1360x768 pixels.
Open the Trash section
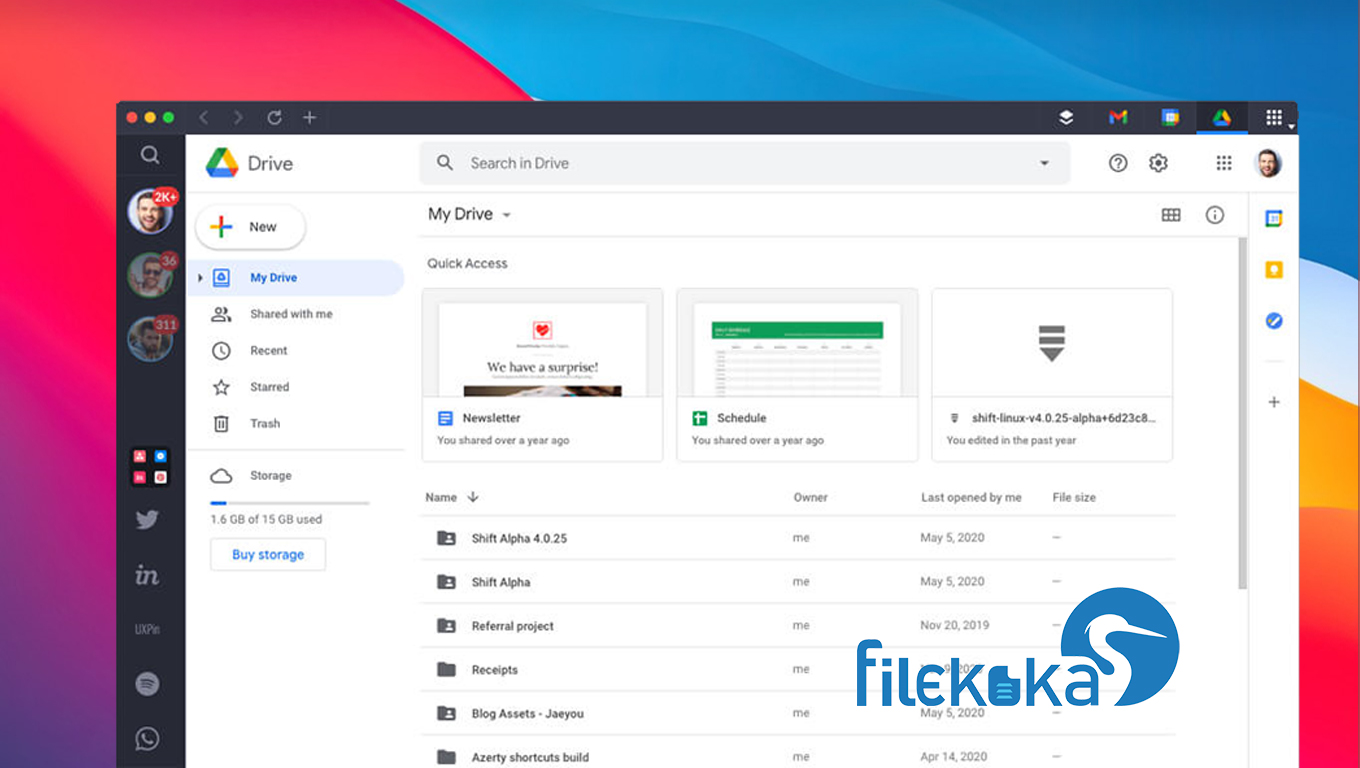[x=264, y=424]
